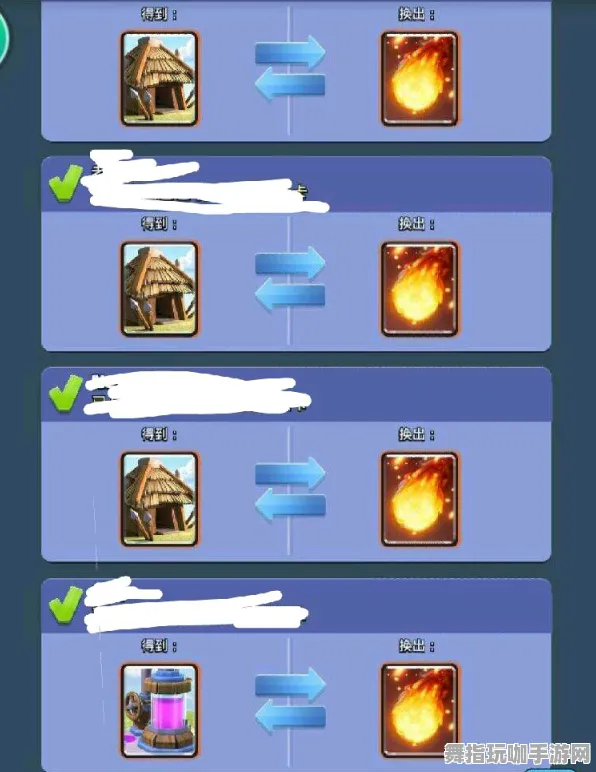Screen dimensions: 596x772
Task: Tap the swap arrows in the third trade
Action: 290,488
